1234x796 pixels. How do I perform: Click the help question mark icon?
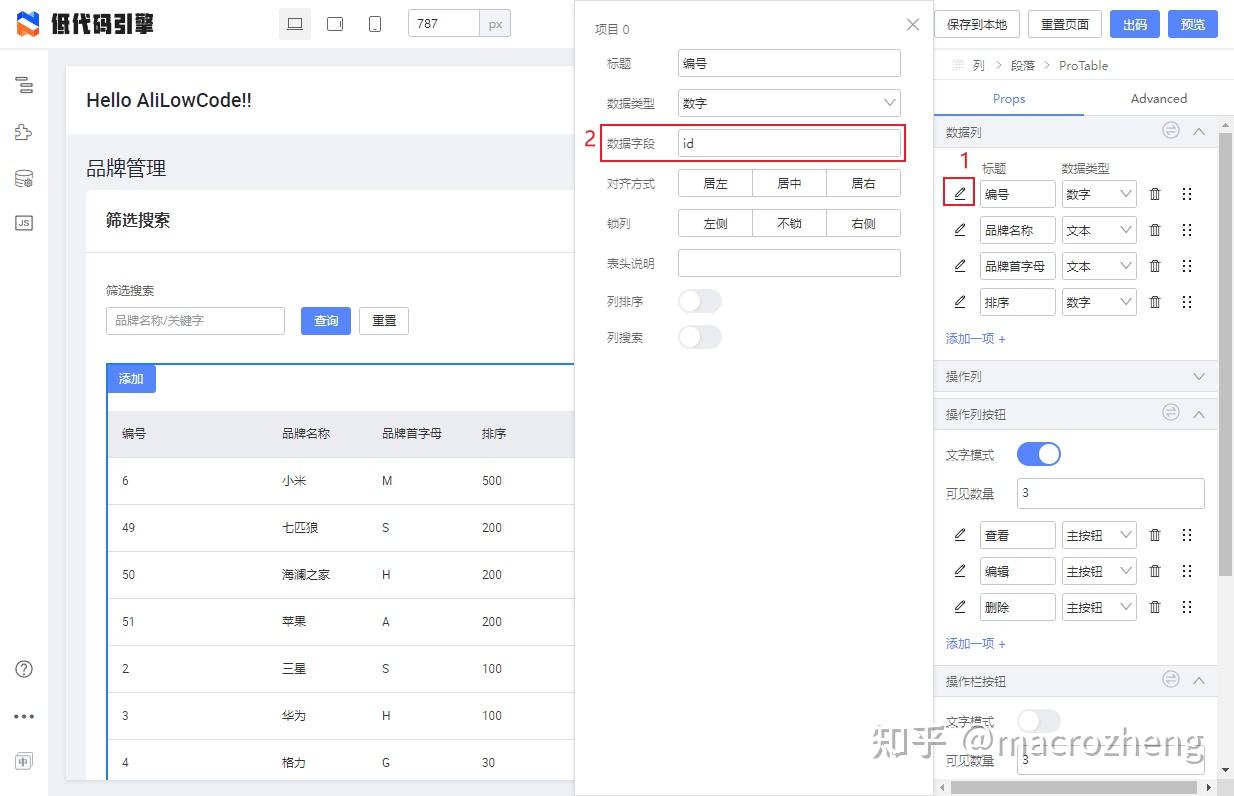(24, 669)
